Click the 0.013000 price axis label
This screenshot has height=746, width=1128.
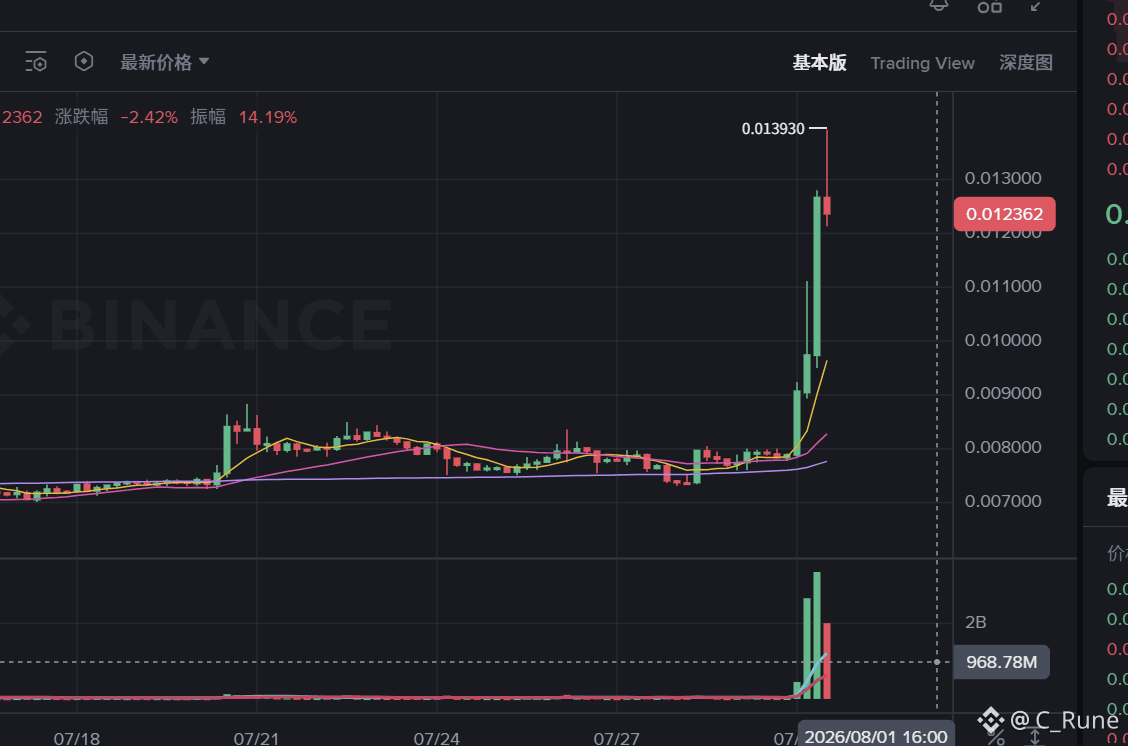click(x=1003, y=178)
